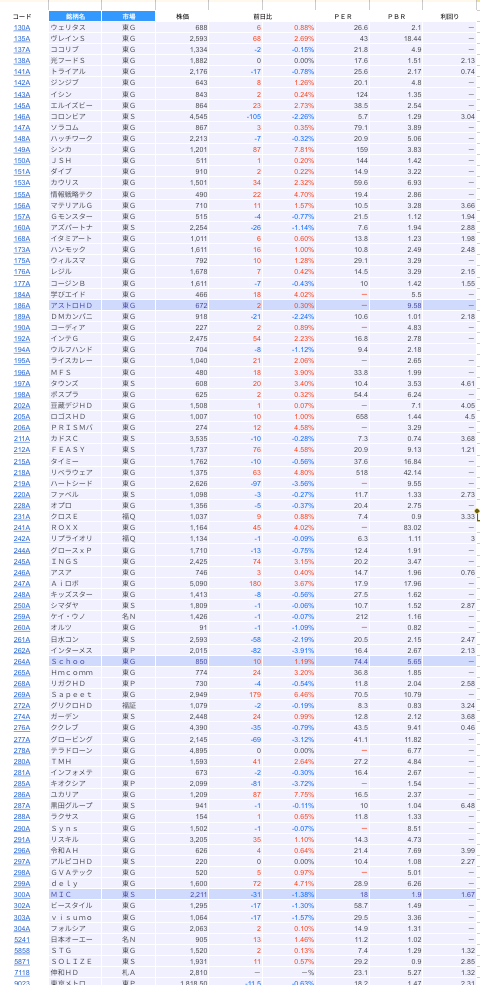This screenshot has width=480, height=985.
Task: Click the PBR column header
Action: click(396, 16)
